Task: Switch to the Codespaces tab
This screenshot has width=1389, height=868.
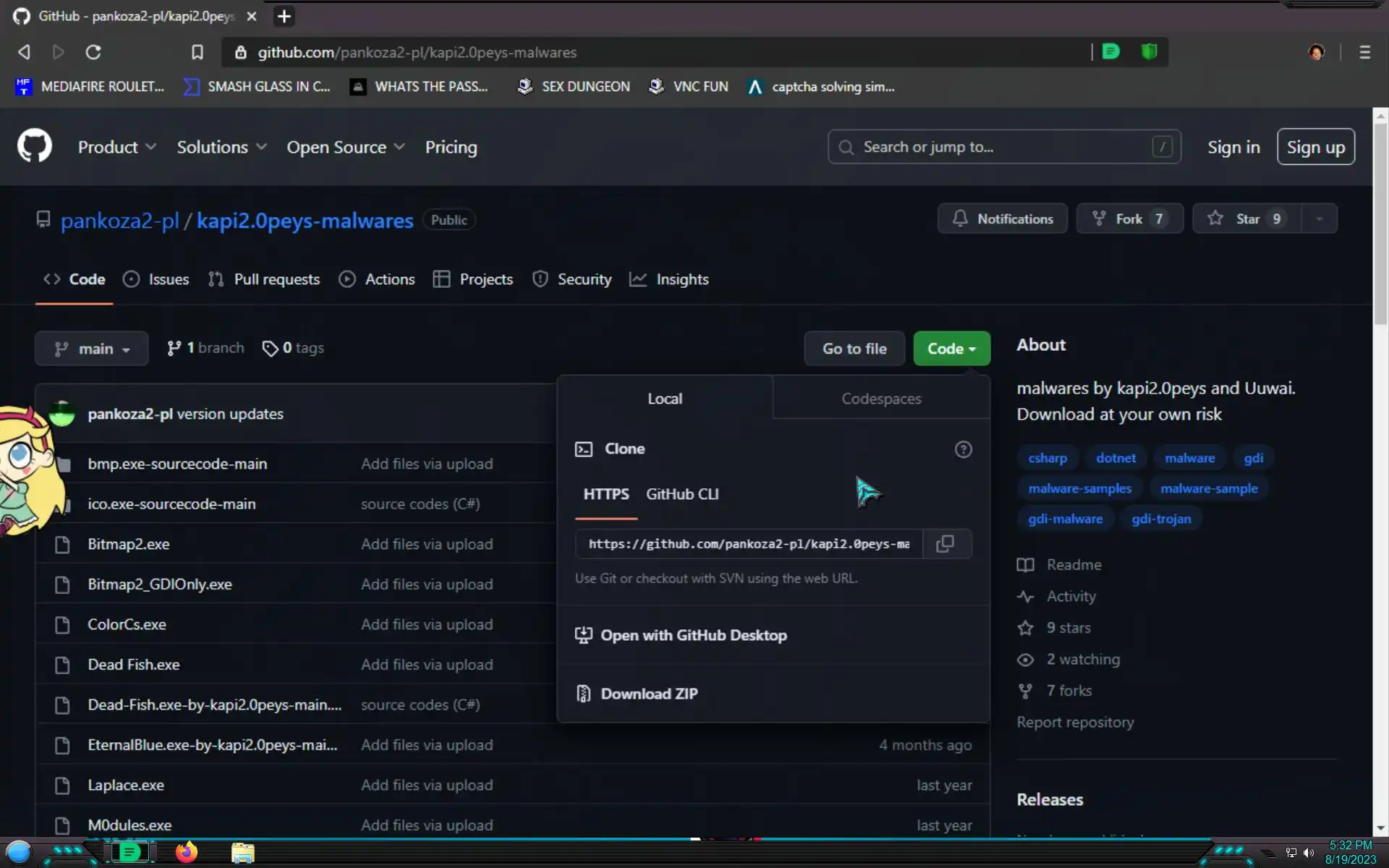Action: click(880, 399)
